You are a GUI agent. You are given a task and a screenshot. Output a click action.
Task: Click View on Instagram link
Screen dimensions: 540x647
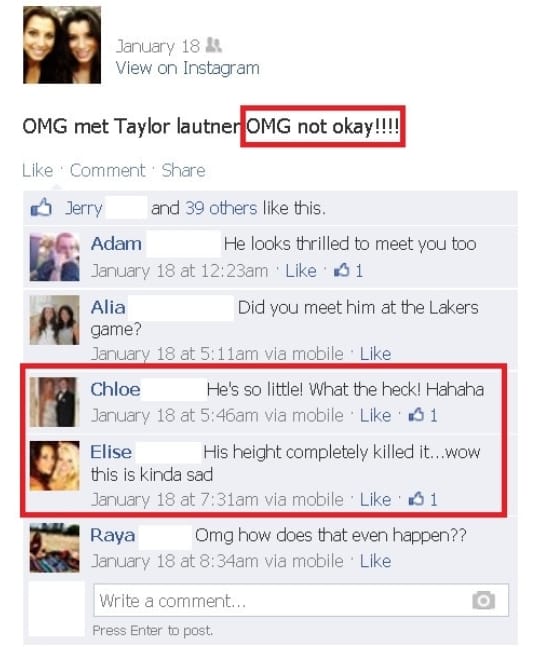pyautogui.click(x=187, y=68)
